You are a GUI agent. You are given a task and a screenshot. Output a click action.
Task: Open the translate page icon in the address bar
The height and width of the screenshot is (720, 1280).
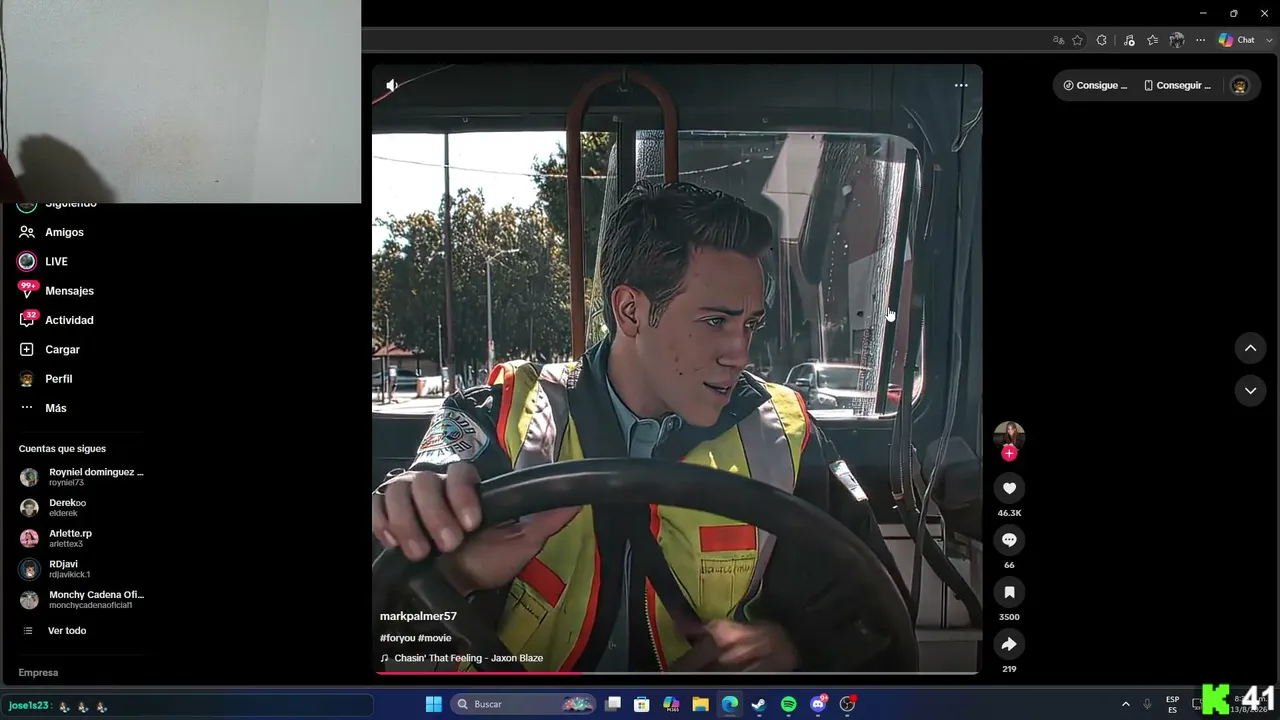coord(1058,40)
